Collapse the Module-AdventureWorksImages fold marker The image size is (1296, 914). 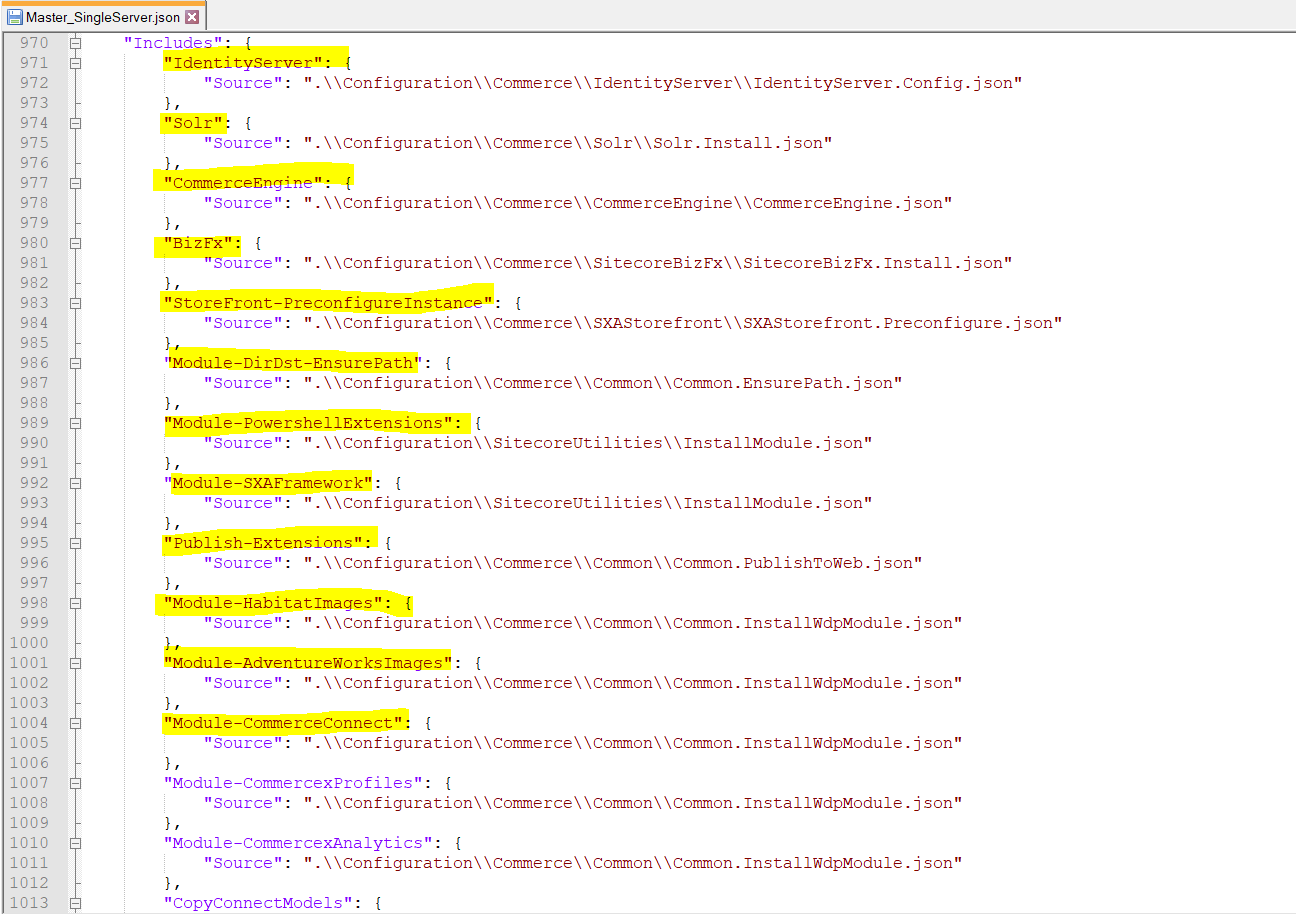coord(74,663)
